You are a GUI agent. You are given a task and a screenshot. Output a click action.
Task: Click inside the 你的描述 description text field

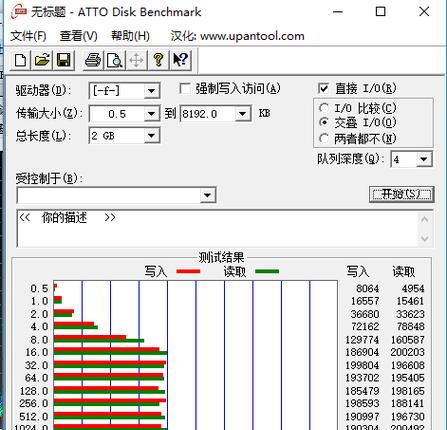click(x=217, y=229)
